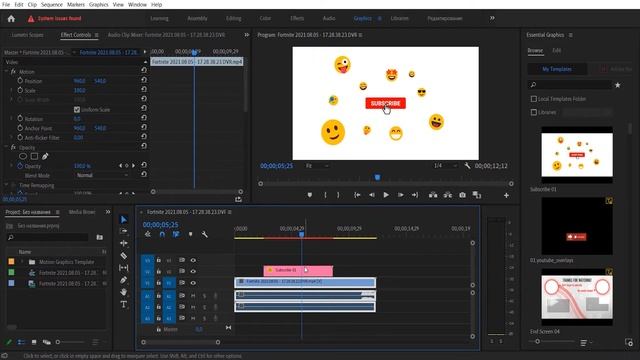Screen dimensions: 640x360
Task: Toggle Rotation animation stopwatch
Action: coord(20,119)
